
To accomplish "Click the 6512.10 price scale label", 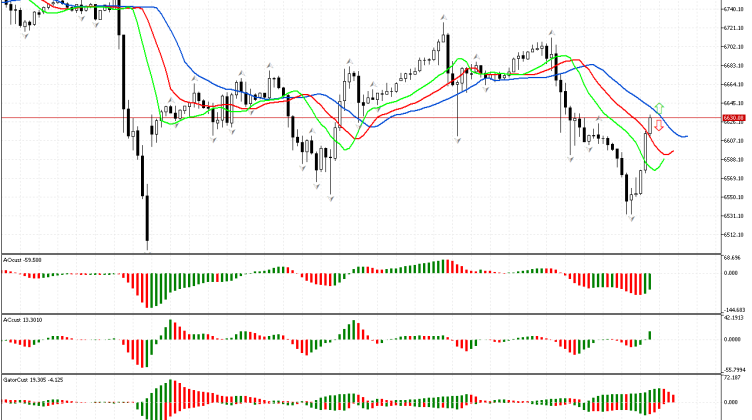I will pyautogui.click(x=735, y=235).
